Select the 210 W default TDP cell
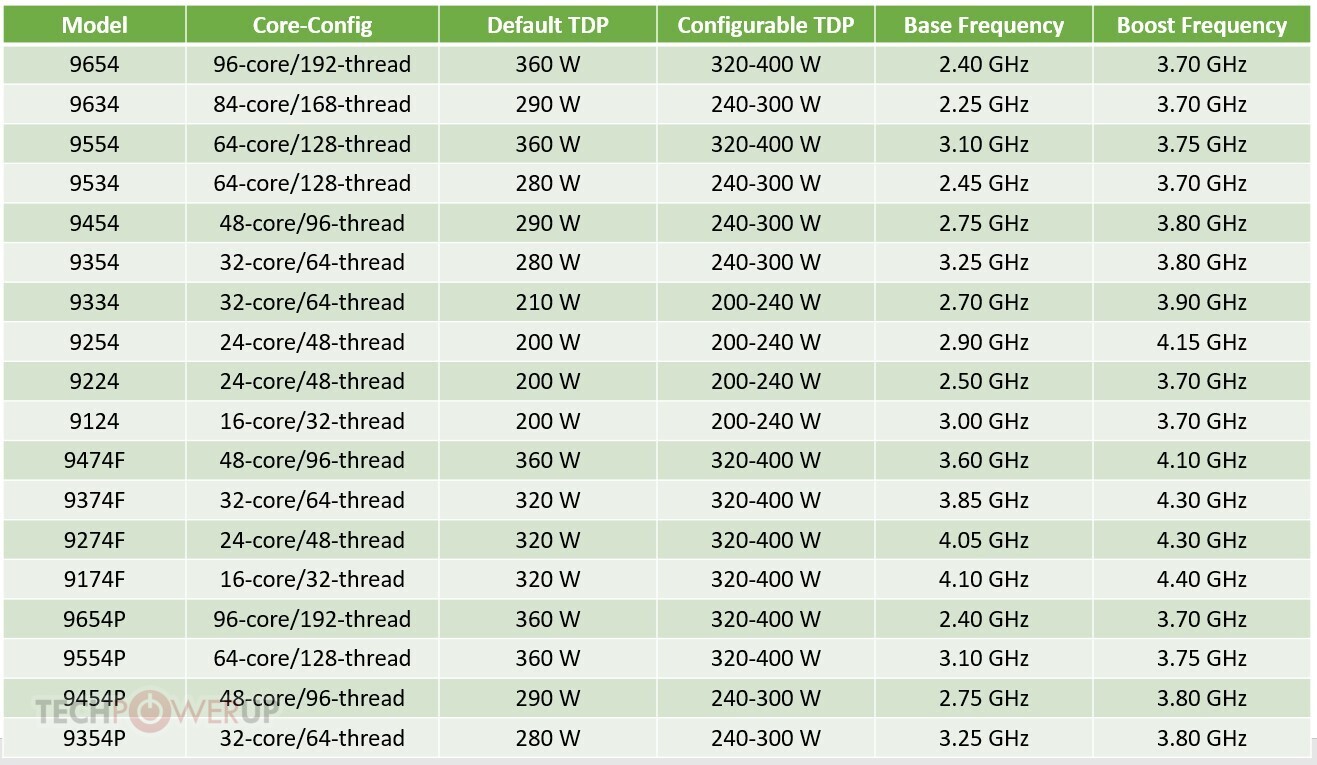1317x765 pixels. pyautogui.click(x=547, y=302)
